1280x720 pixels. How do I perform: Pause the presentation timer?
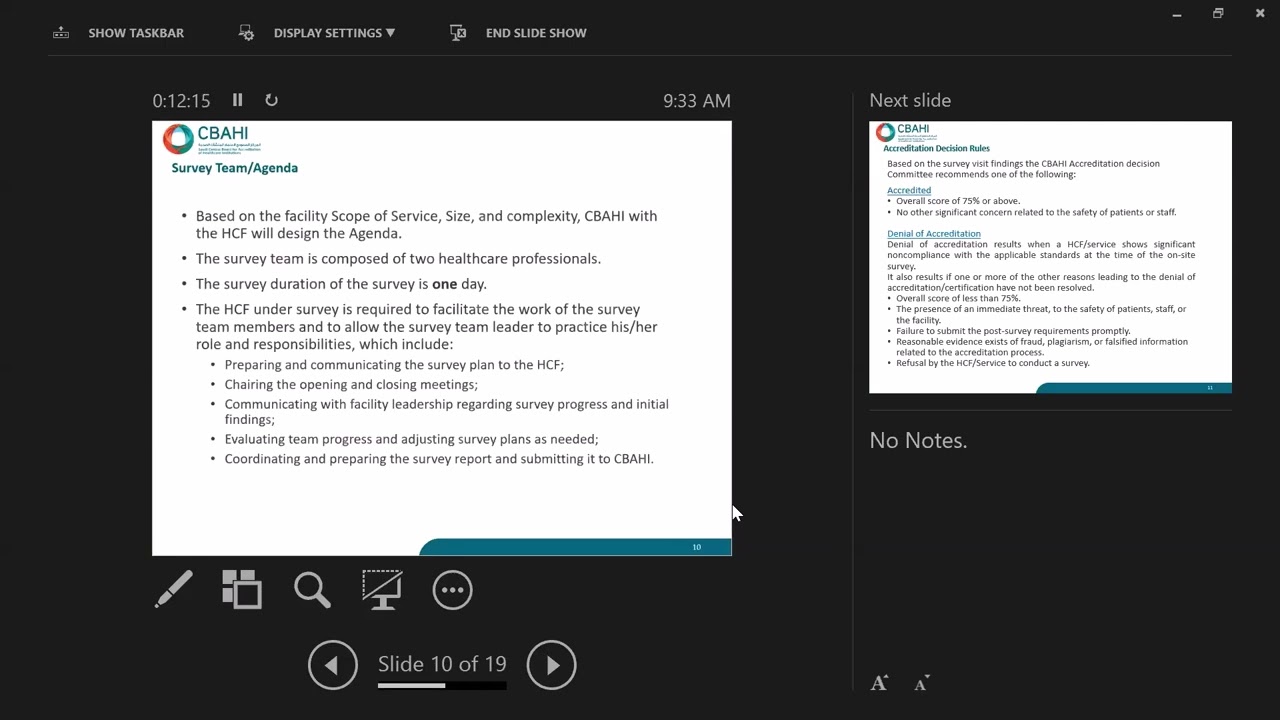pyautogui.click(x=237, y=100)
